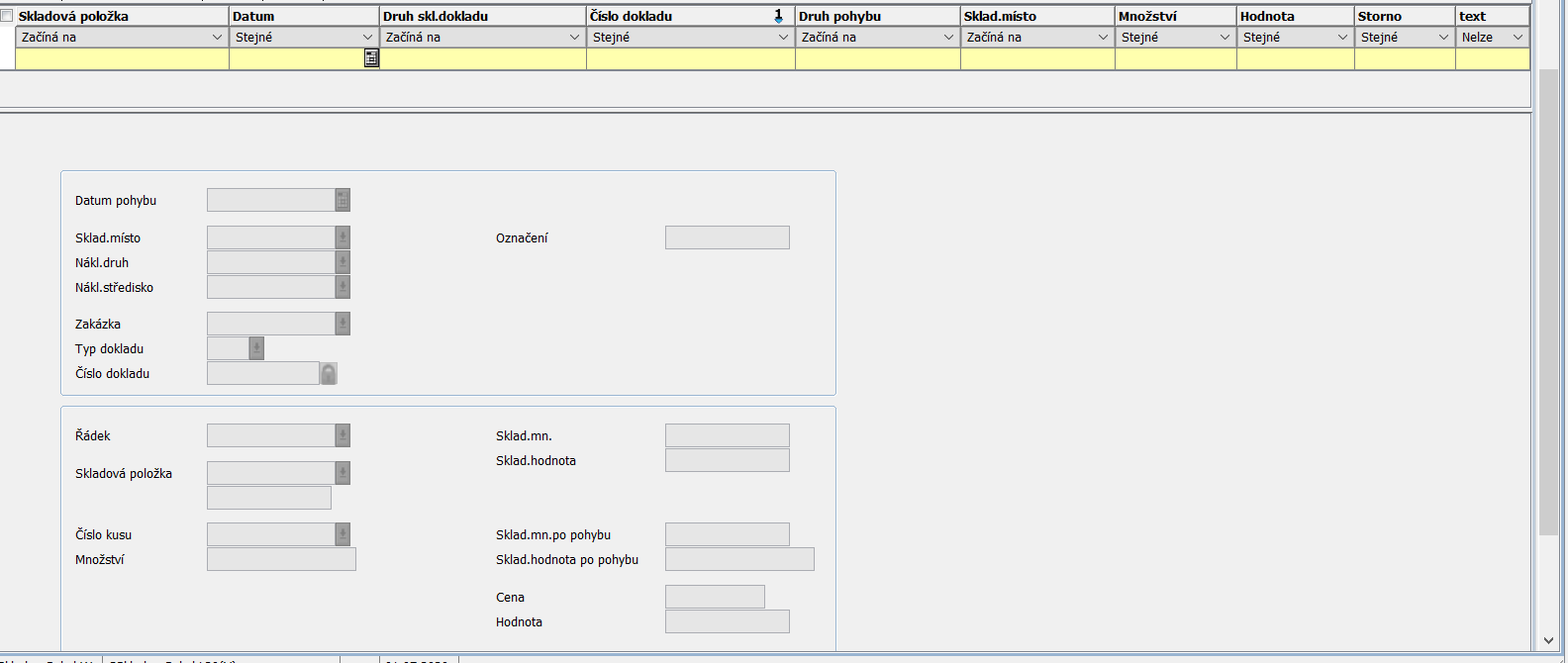1568x663 pixels.
Task: Click lock icon next to Číslo dokladu
Action: (329, 374)
